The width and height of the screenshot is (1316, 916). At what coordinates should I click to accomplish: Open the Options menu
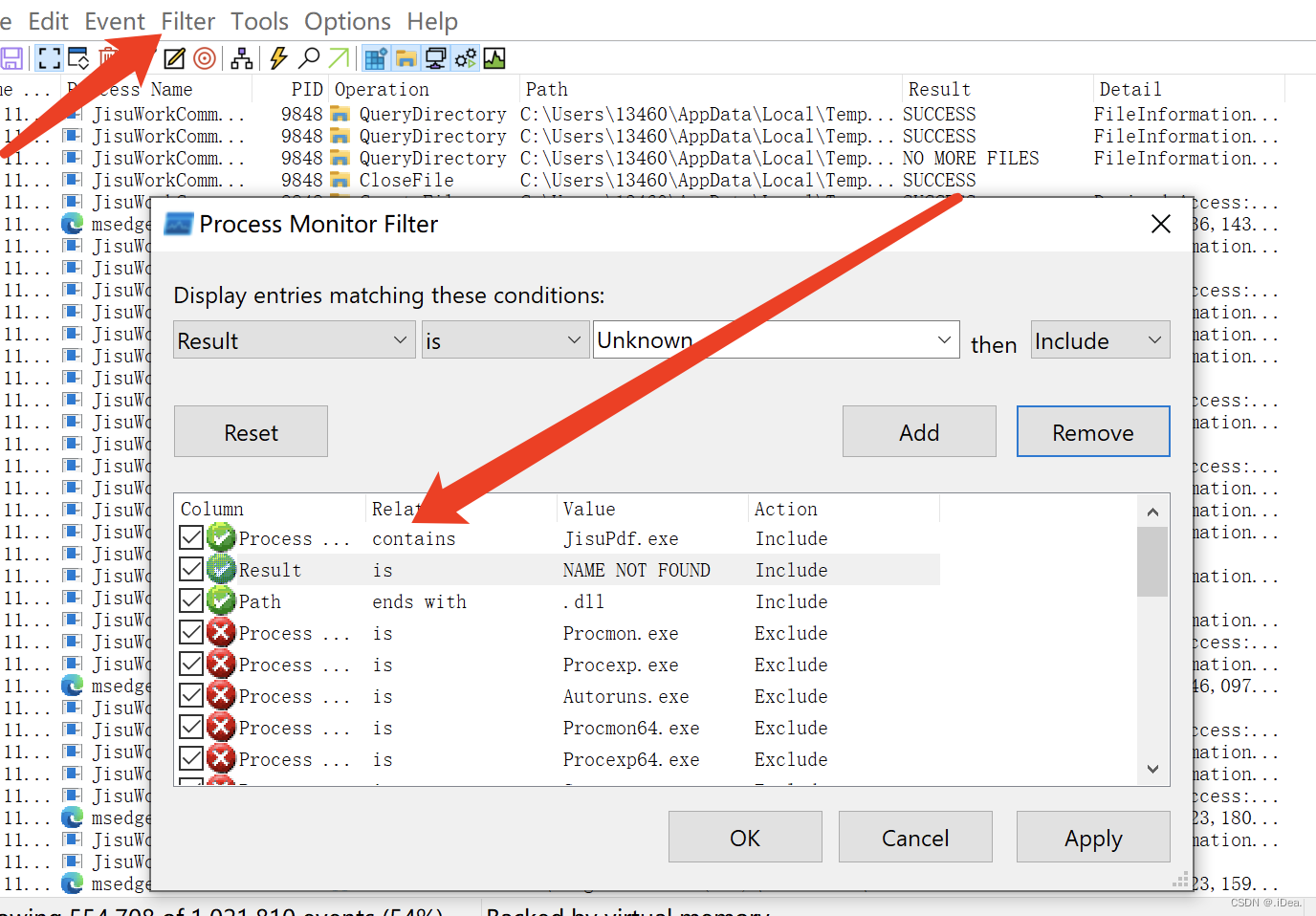[x=347, y=21]
